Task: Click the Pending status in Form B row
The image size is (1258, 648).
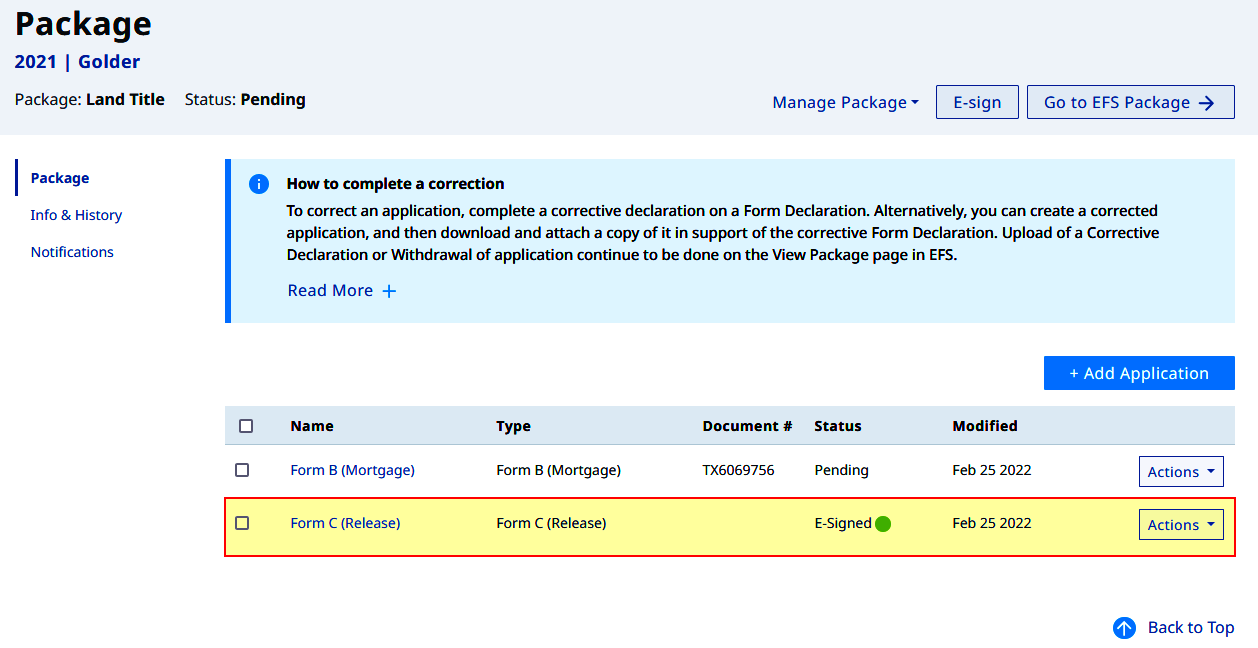Action: pyautogui.click(x=841, y=470)
